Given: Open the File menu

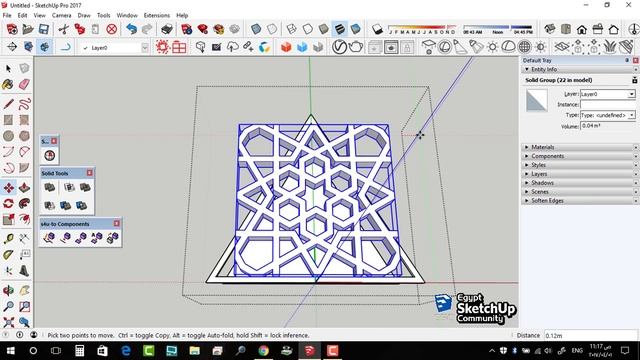Looking at the screenshot, I should click(7, 15).
